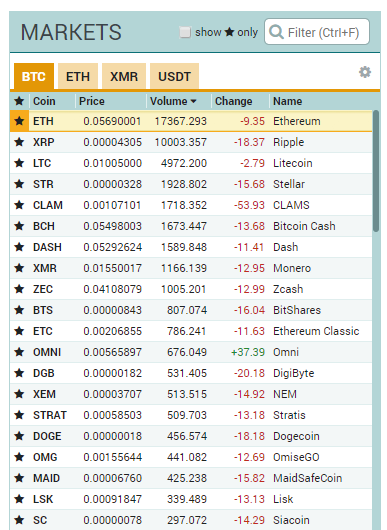Click the ETH volume 17367.293
The width and height of the screenshot is (387, 530).
point(180,121)
